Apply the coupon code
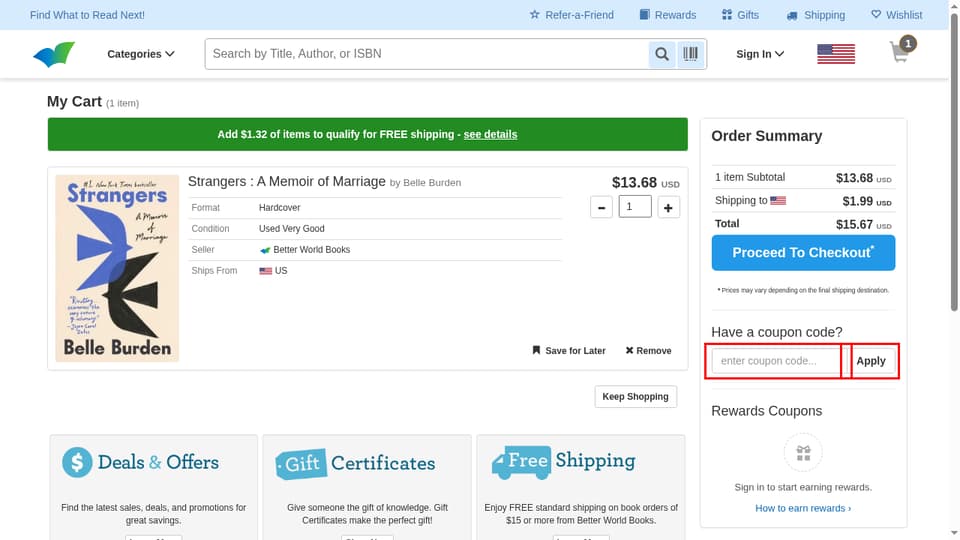Image resolution: width=960 pixels, height=540 pixels. pos(871,361)
